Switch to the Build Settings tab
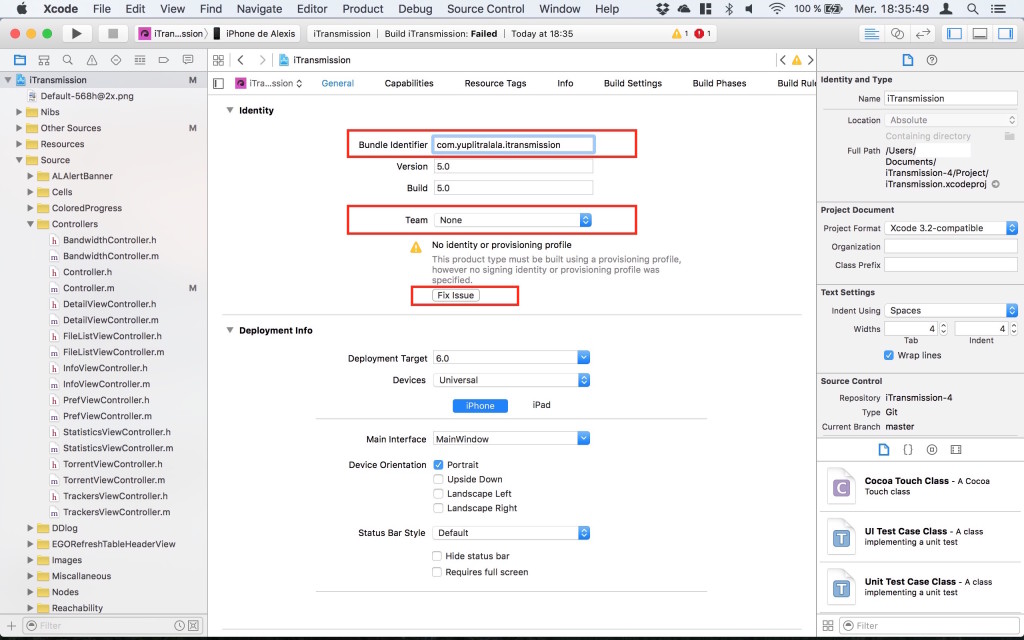1024x640 pixels. pos(633,83)
